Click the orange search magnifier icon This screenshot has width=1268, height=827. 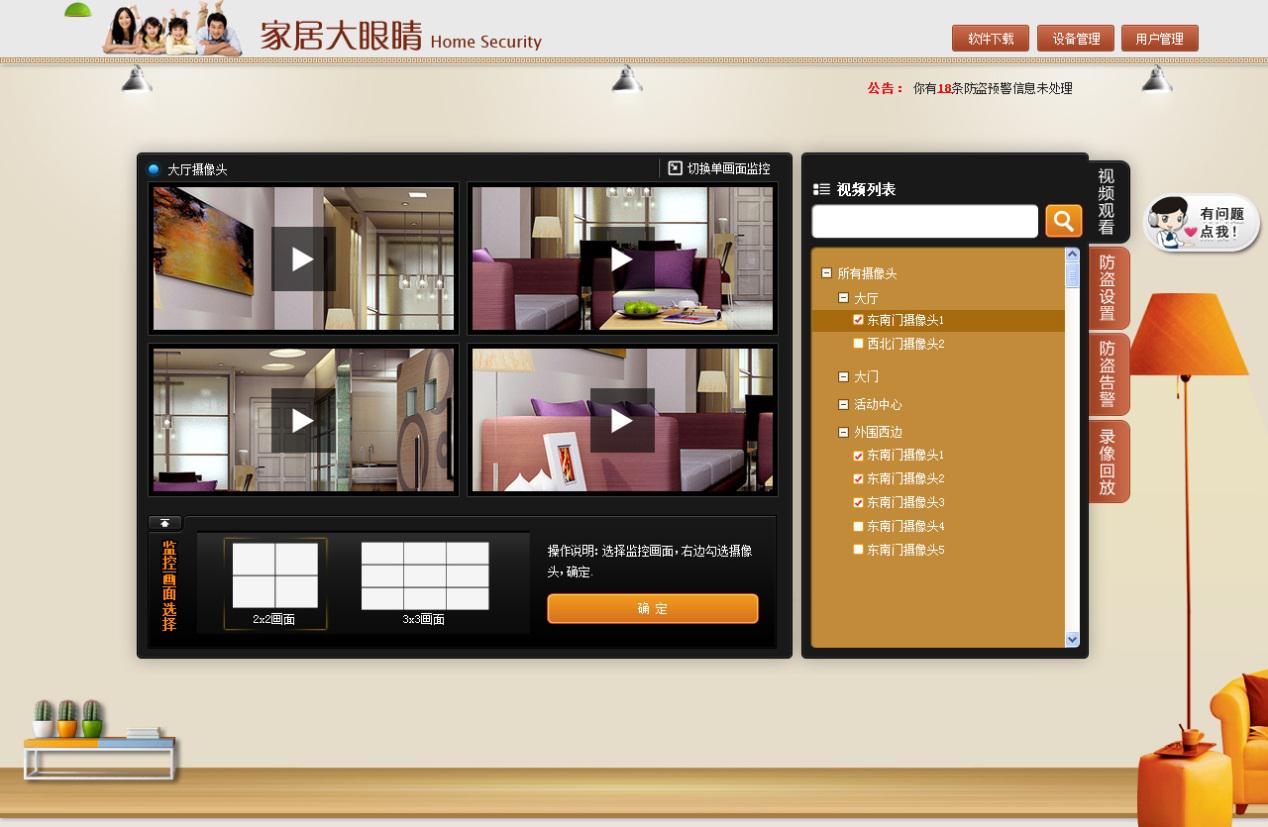click(1063, 221)
